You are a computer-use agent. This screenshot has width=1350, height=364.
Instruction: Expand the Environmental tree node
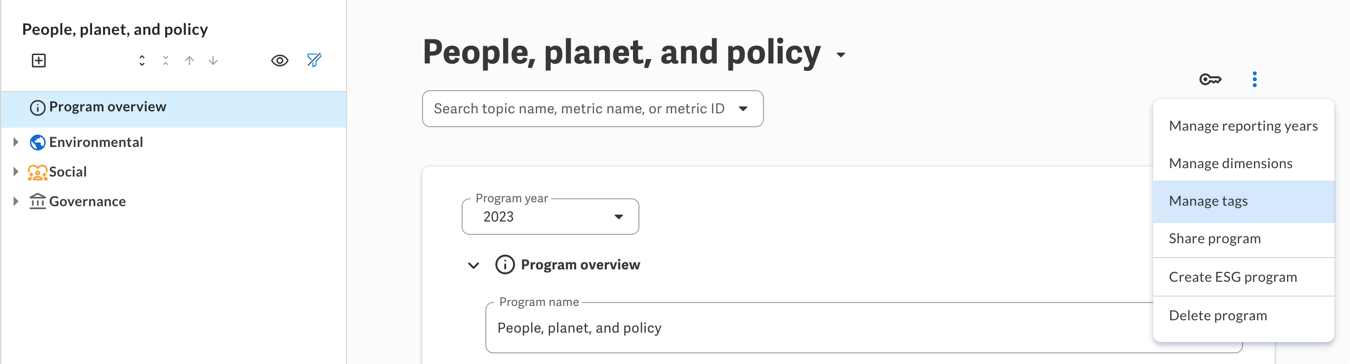[16, 142]
